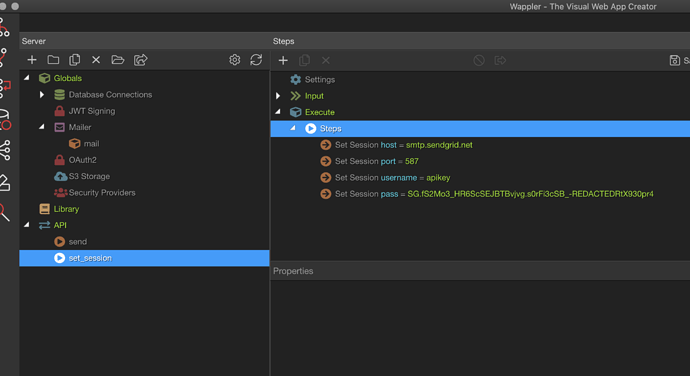Select the mail mailer entry

pos(91,144)
